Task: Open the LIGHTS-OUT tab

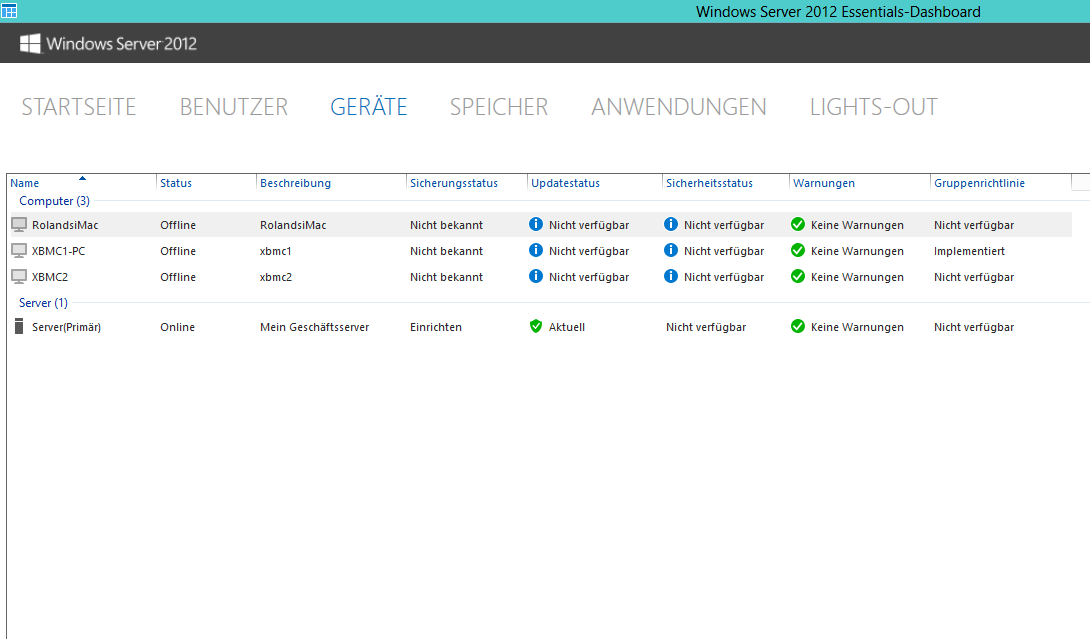Action: pos(874,107)
